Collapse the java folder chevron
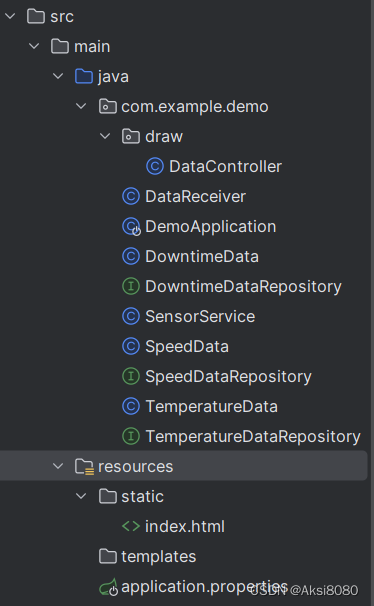The image size is (374, 606). coord(58,76)
